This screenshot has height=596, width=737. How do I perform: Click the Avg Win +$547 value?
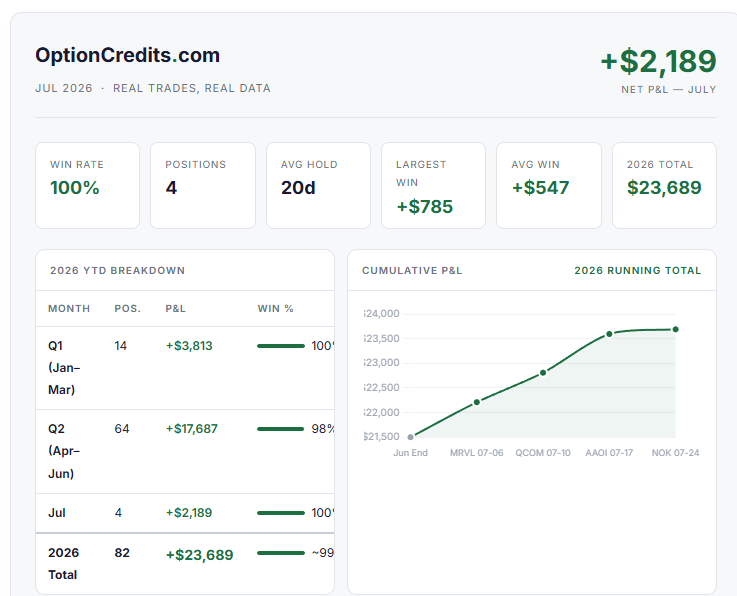pos(541,188)
